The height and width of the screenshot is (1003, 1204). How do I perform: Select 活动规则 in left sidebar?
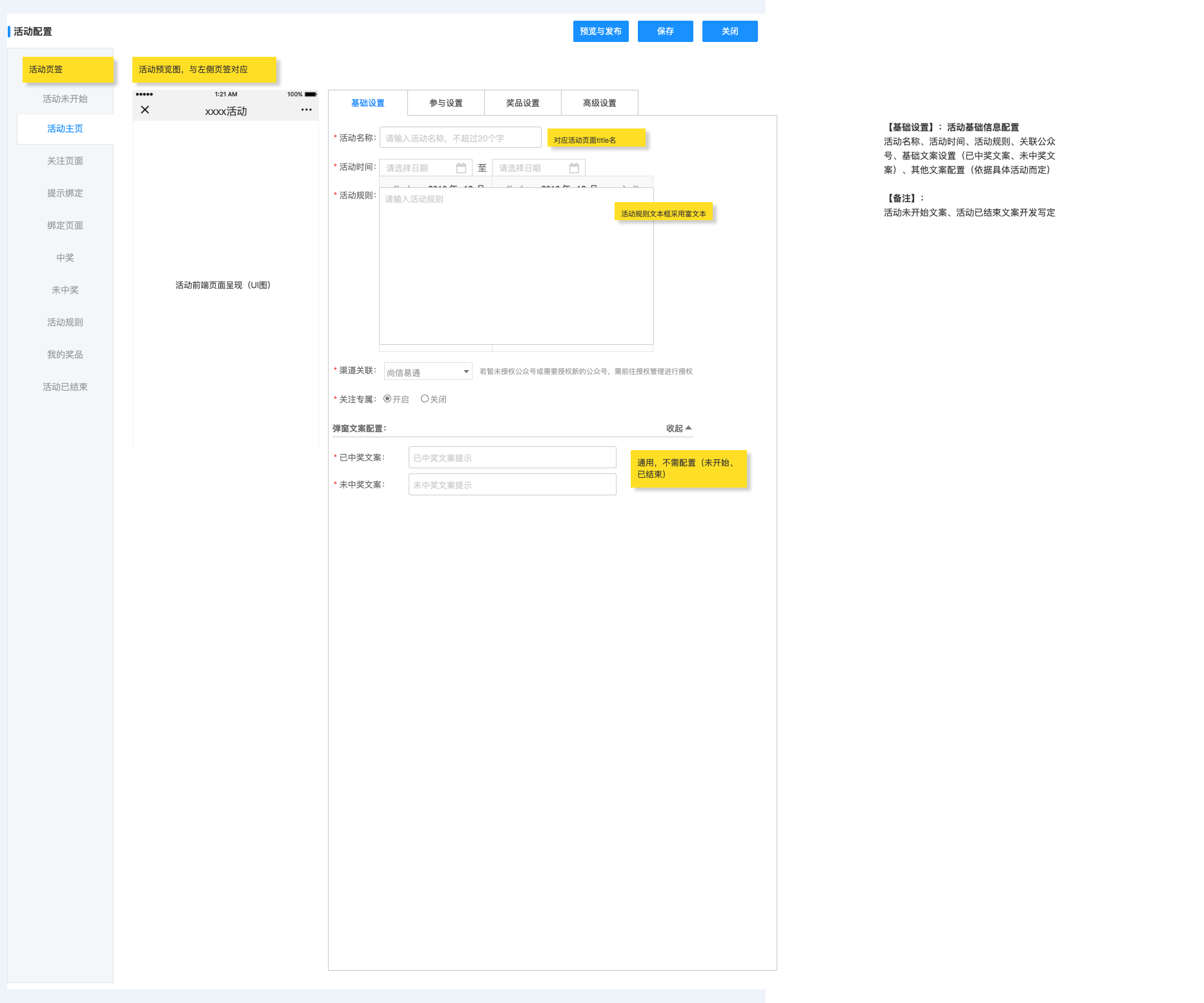tap(65, 322)
